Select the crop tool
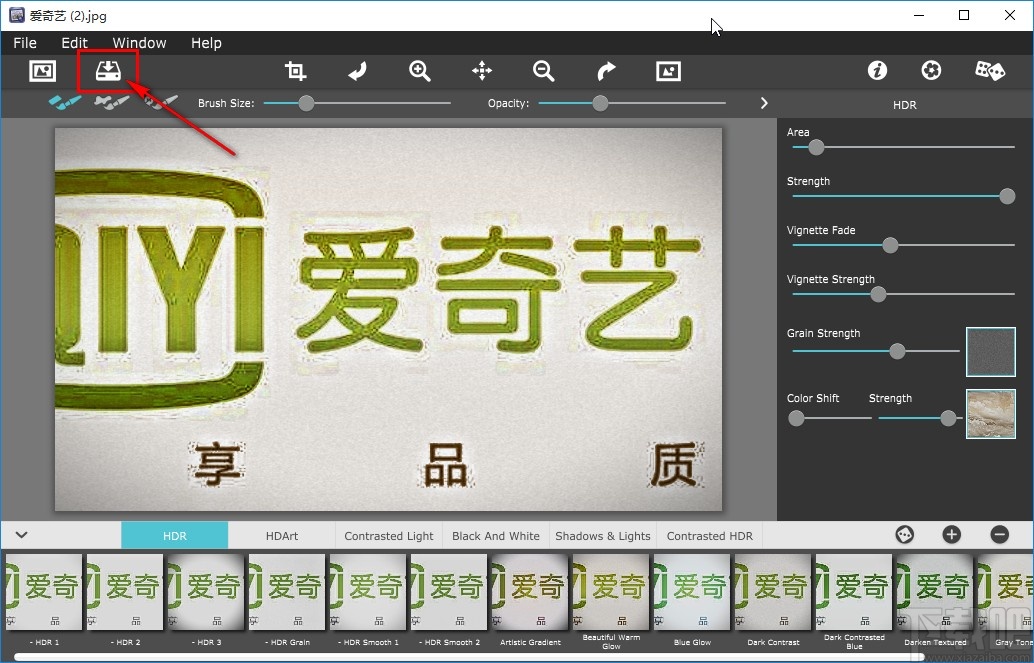The height and width of the screenshot is (663, 1034). [x=295, y=71]
